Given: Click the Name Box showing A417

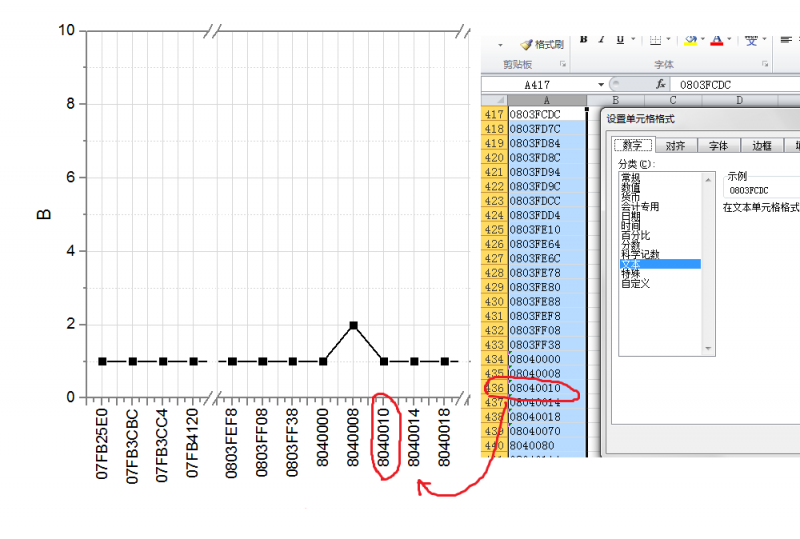Looking at the screenshot, I should click(x=539, y=85).
